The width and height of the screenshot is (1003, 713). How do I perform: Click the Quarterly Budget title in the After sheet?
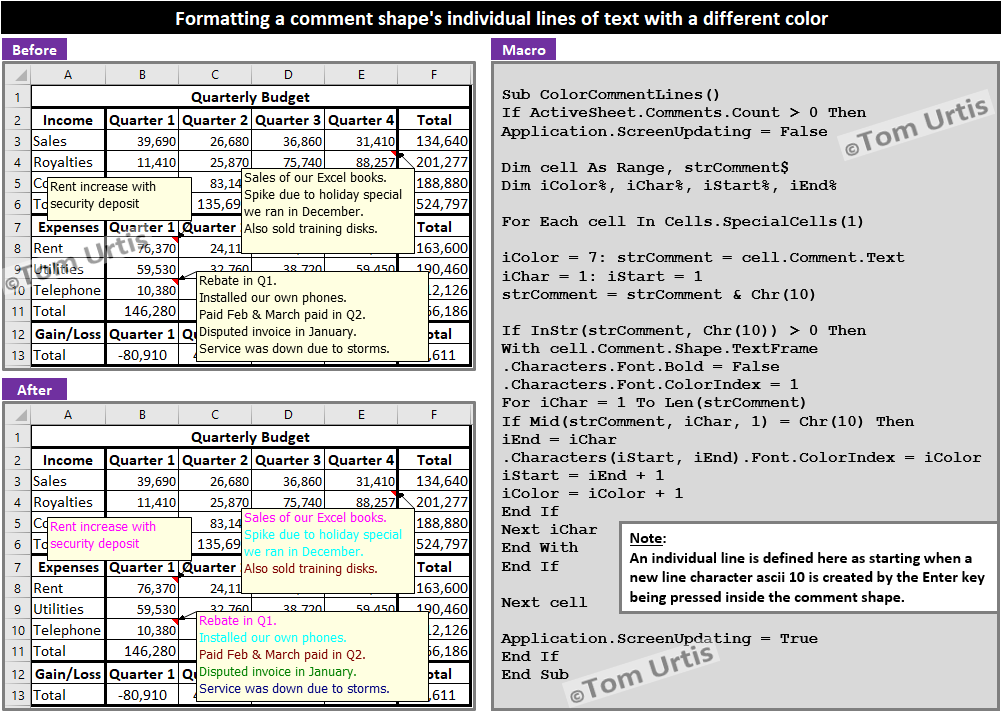coord(250,437)
